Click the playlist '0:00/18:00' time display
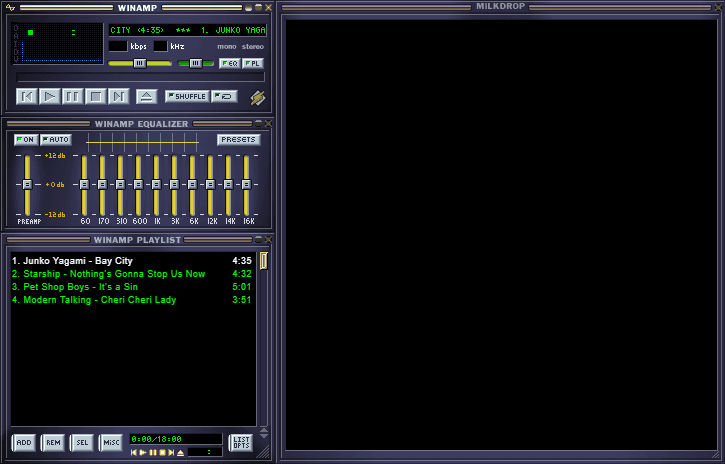725x464 pixels. coord(176,439)
